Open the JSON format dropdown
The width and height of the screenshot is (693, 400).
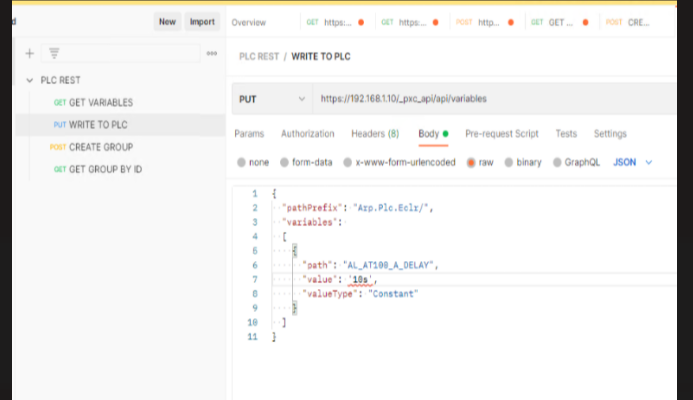pos(632,162)
